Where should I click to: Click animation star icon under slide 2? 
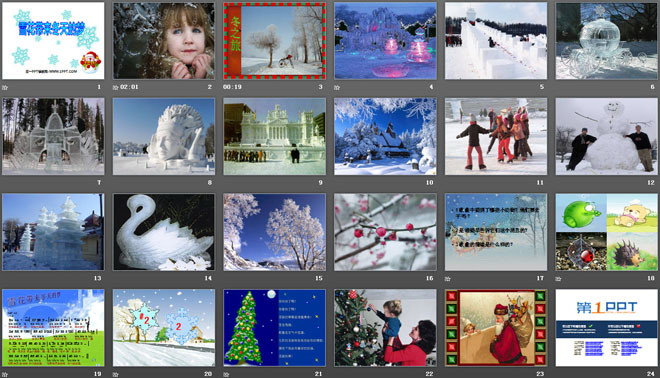tap(115, 88)
